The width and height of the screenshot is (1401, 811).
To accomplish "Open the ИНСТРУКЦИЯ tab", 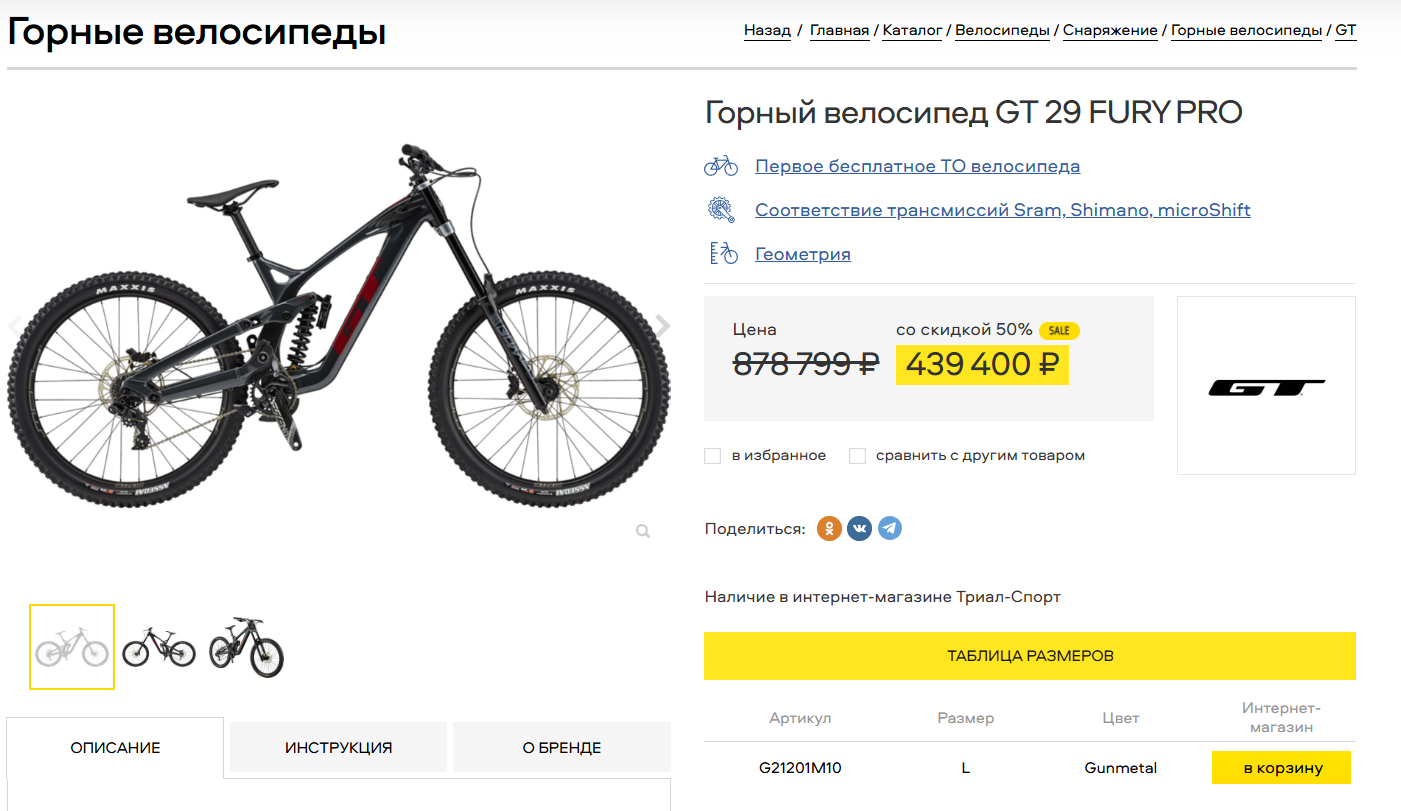I will pyautogui.click(x=338, y=747).
